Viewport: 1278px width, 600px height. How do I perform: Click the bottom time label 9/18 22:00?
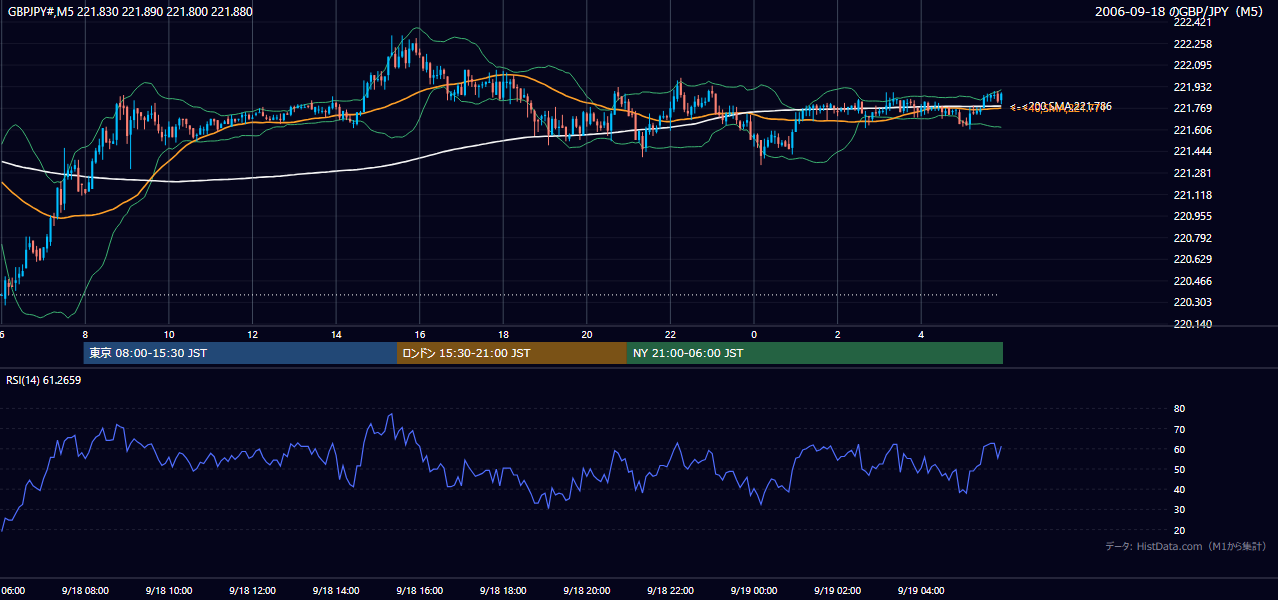point(670,590)
